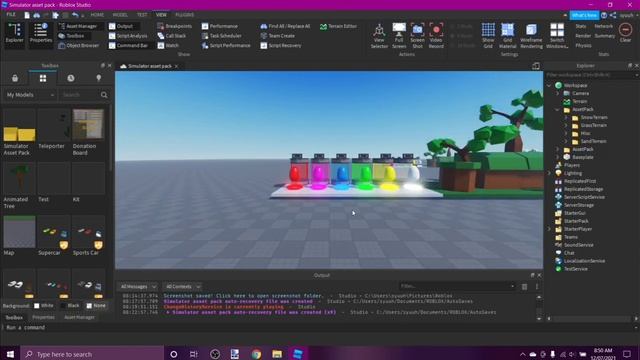Open Switch Windows menu
This screenshot has height=360, width=640.
(x=557, y=36)
